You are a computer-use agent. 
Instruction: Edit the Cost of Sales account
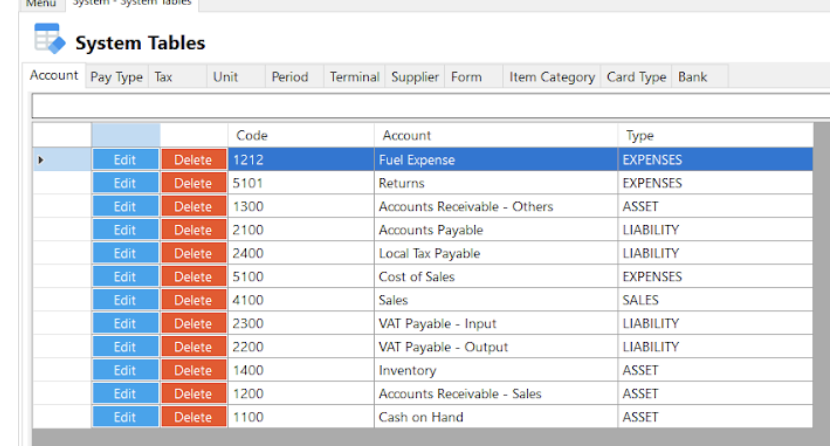(x=125, y=277)
